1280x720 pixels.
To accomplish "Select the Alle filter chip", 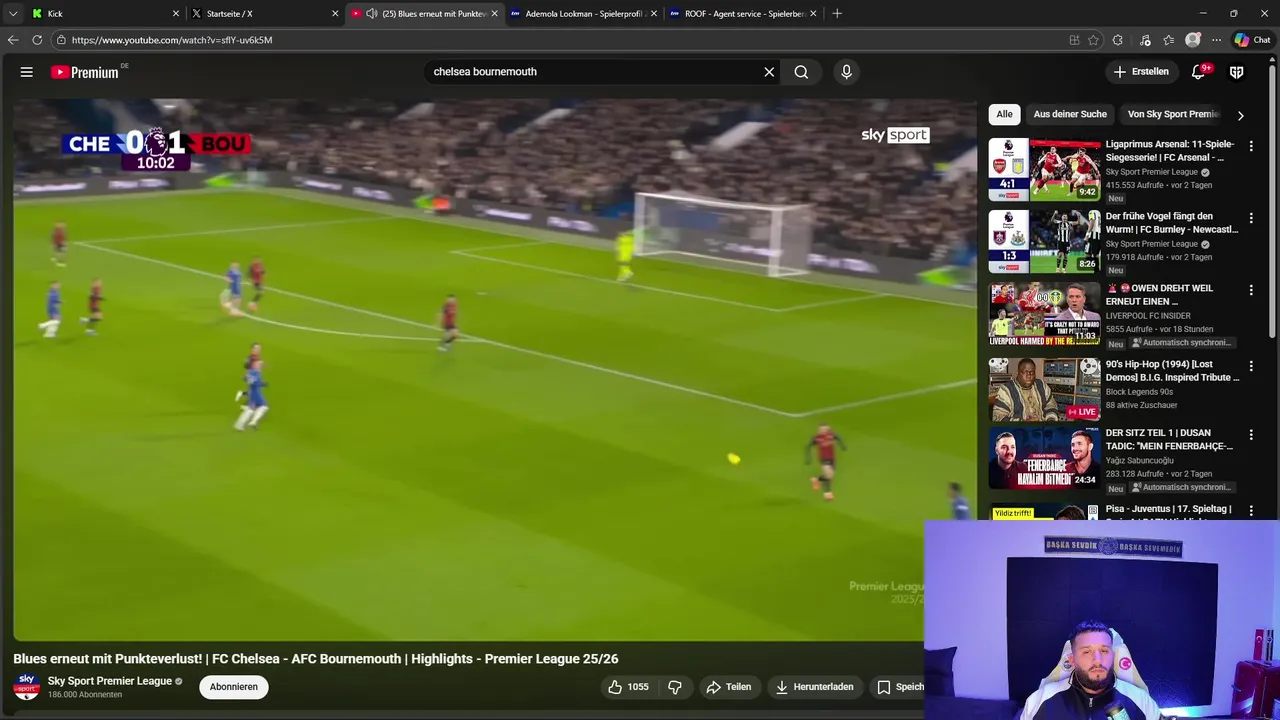I will point(1004,114).
